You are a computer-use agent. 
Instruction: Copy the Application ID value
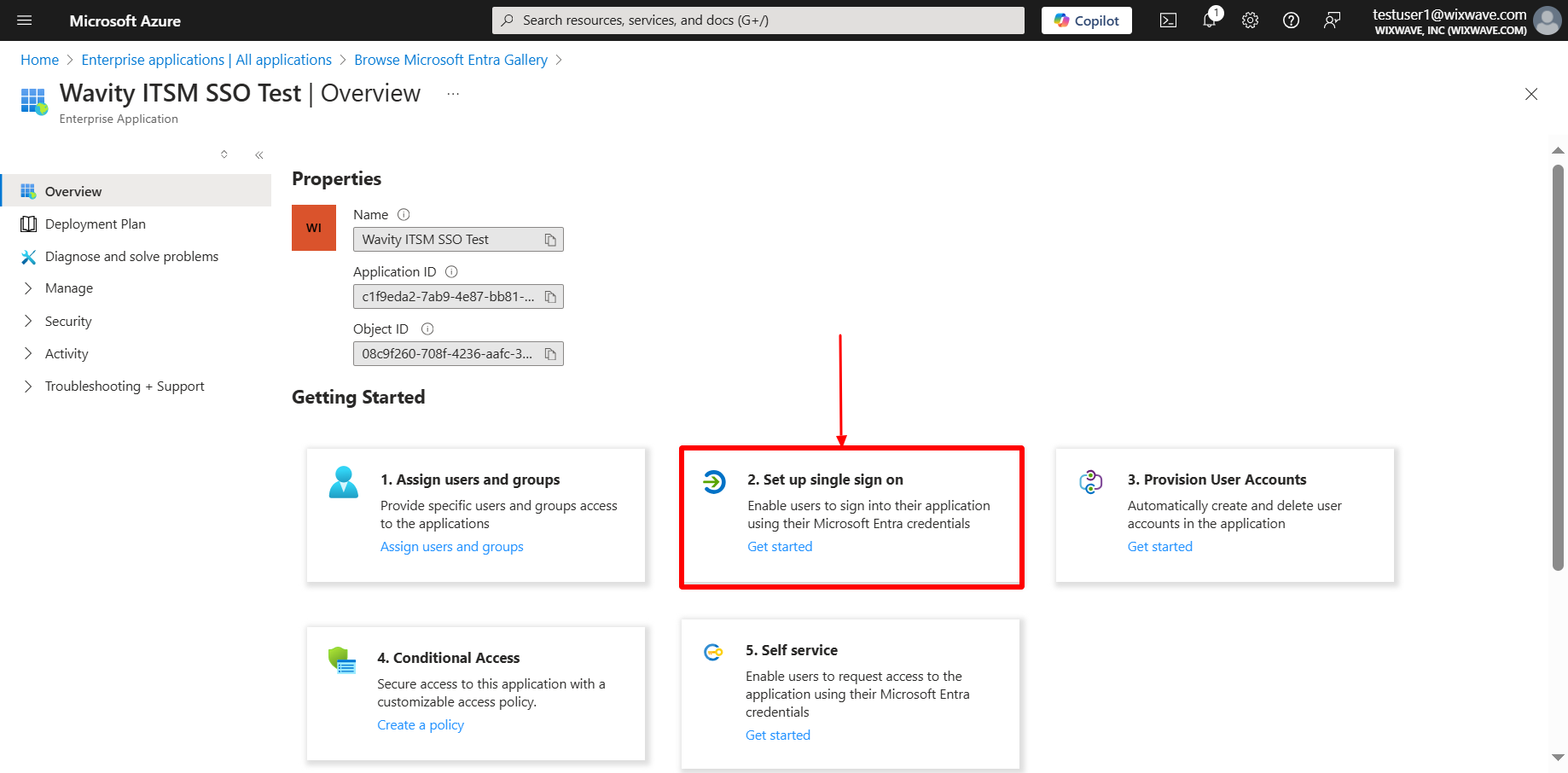pos(550,297)
